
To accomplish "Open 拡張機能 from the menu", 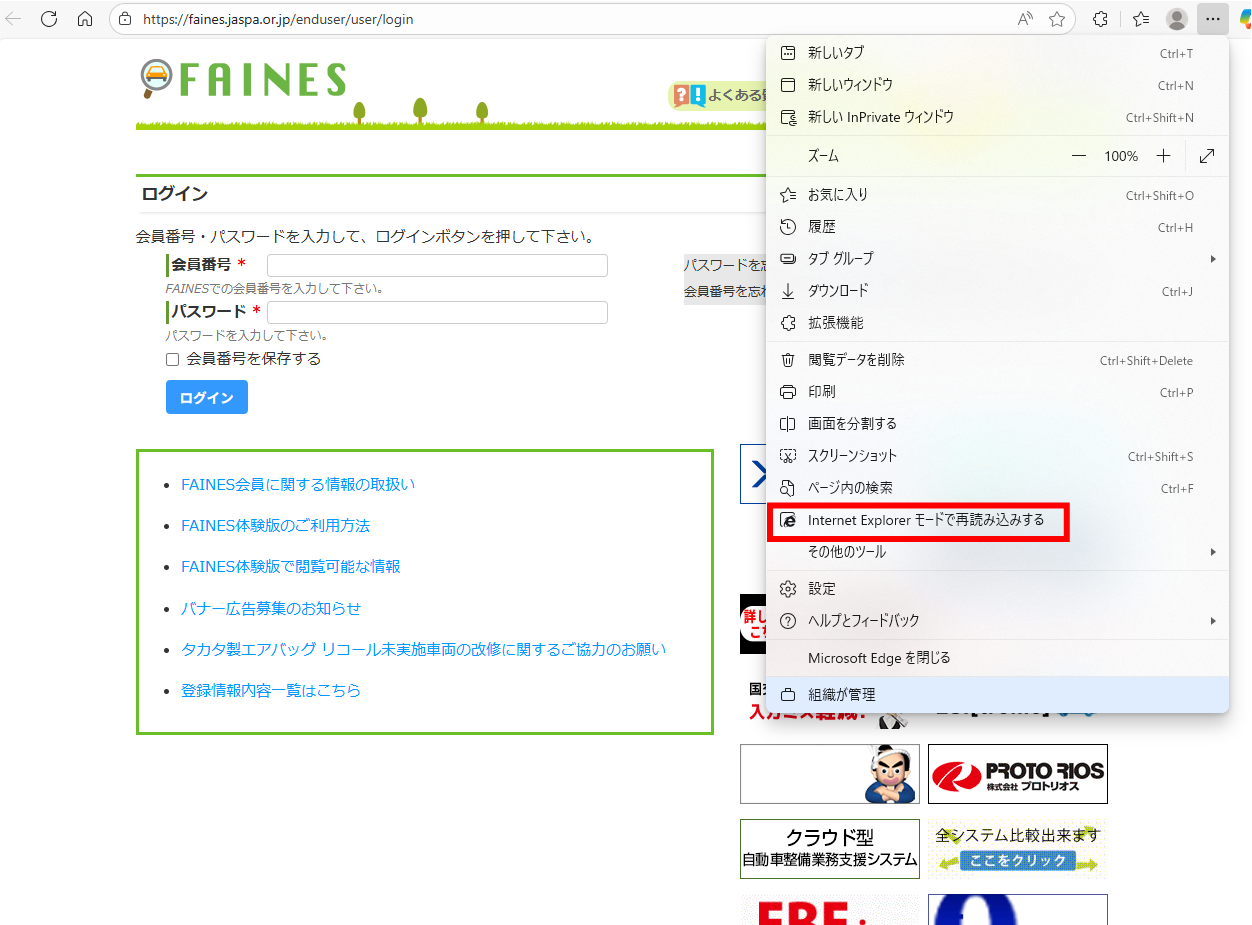I will (x=997, y=323).
